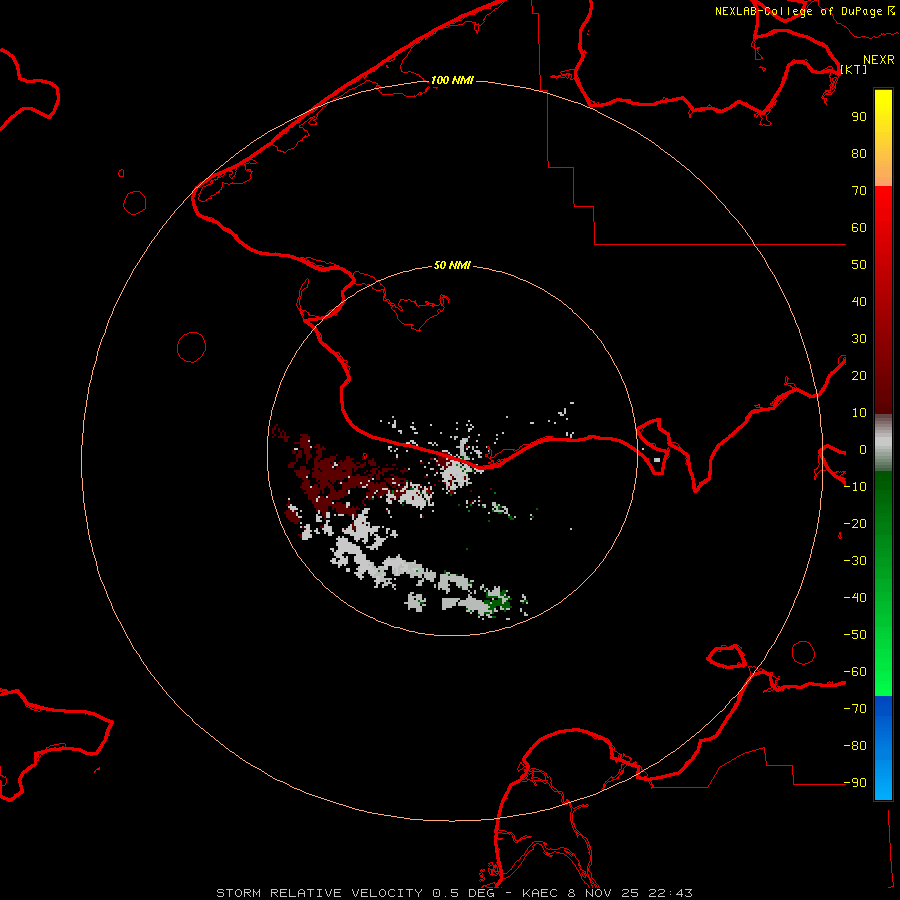This screenshot has width=900, height=900.
Task: Click the "70" value on the velocity scale
Action: [859, 191]
